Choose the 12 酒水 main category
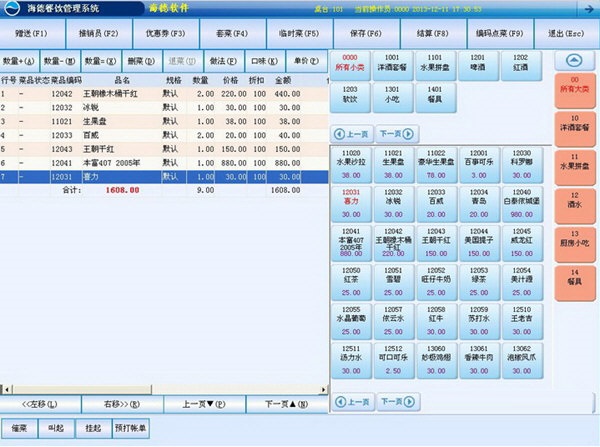Screen dimensions: 600x447 tap(573, 203)
